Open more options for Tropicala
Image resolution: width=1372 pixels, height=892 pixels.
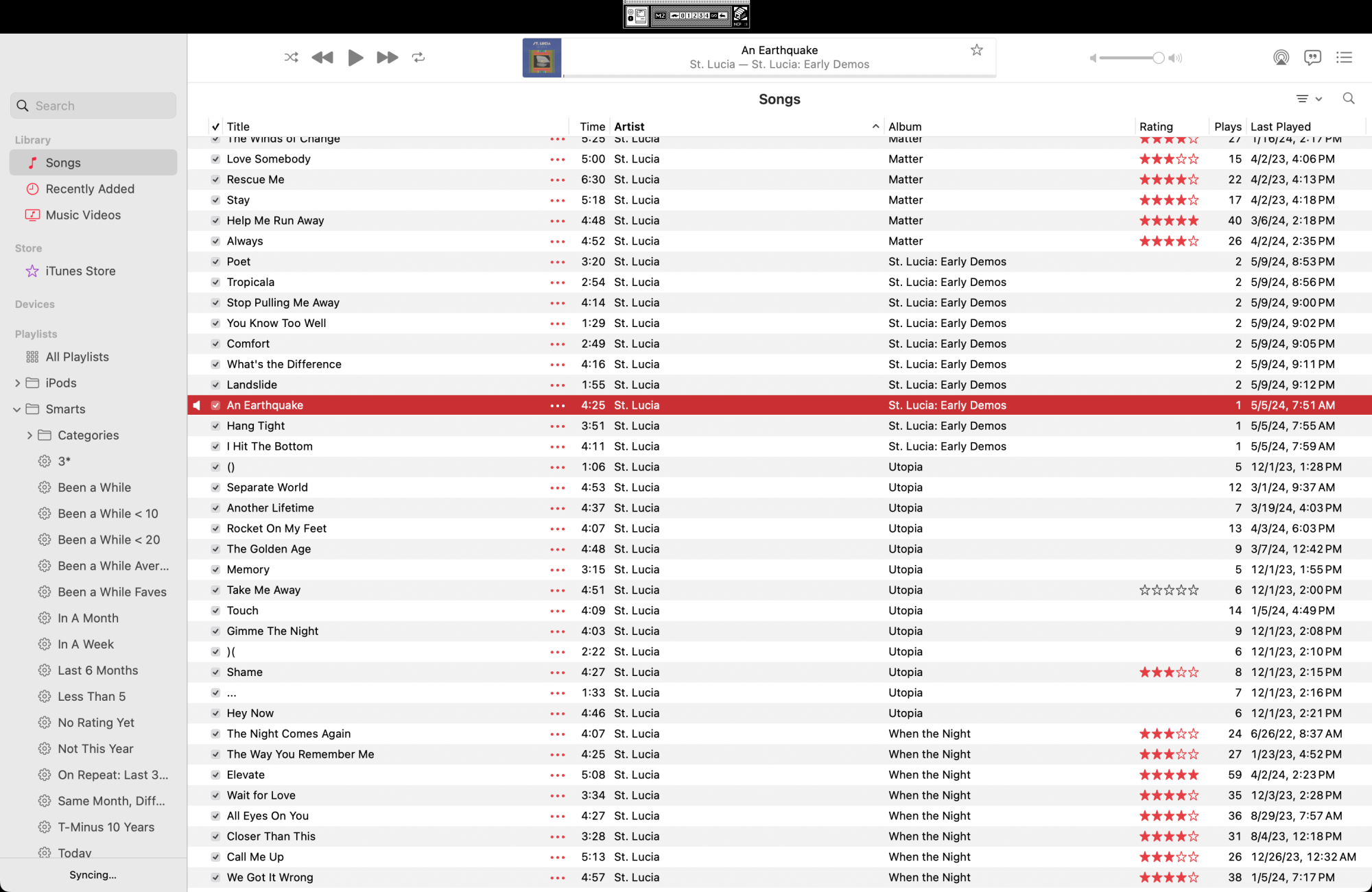click(558, 282)
